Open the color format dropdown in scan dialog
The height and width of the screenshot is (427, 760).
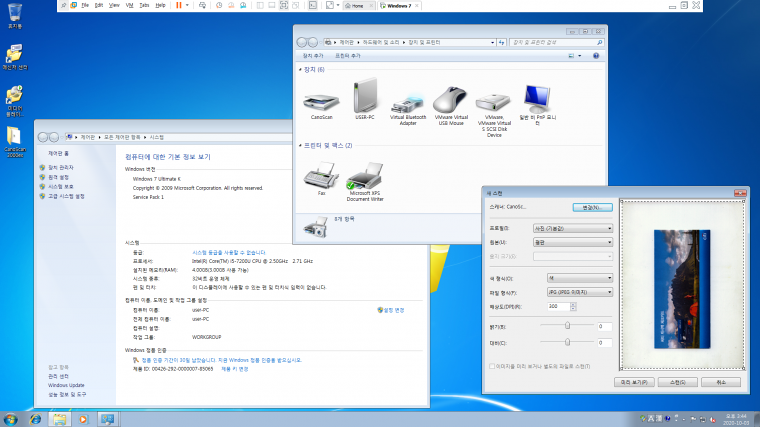(x=580, y=278)
